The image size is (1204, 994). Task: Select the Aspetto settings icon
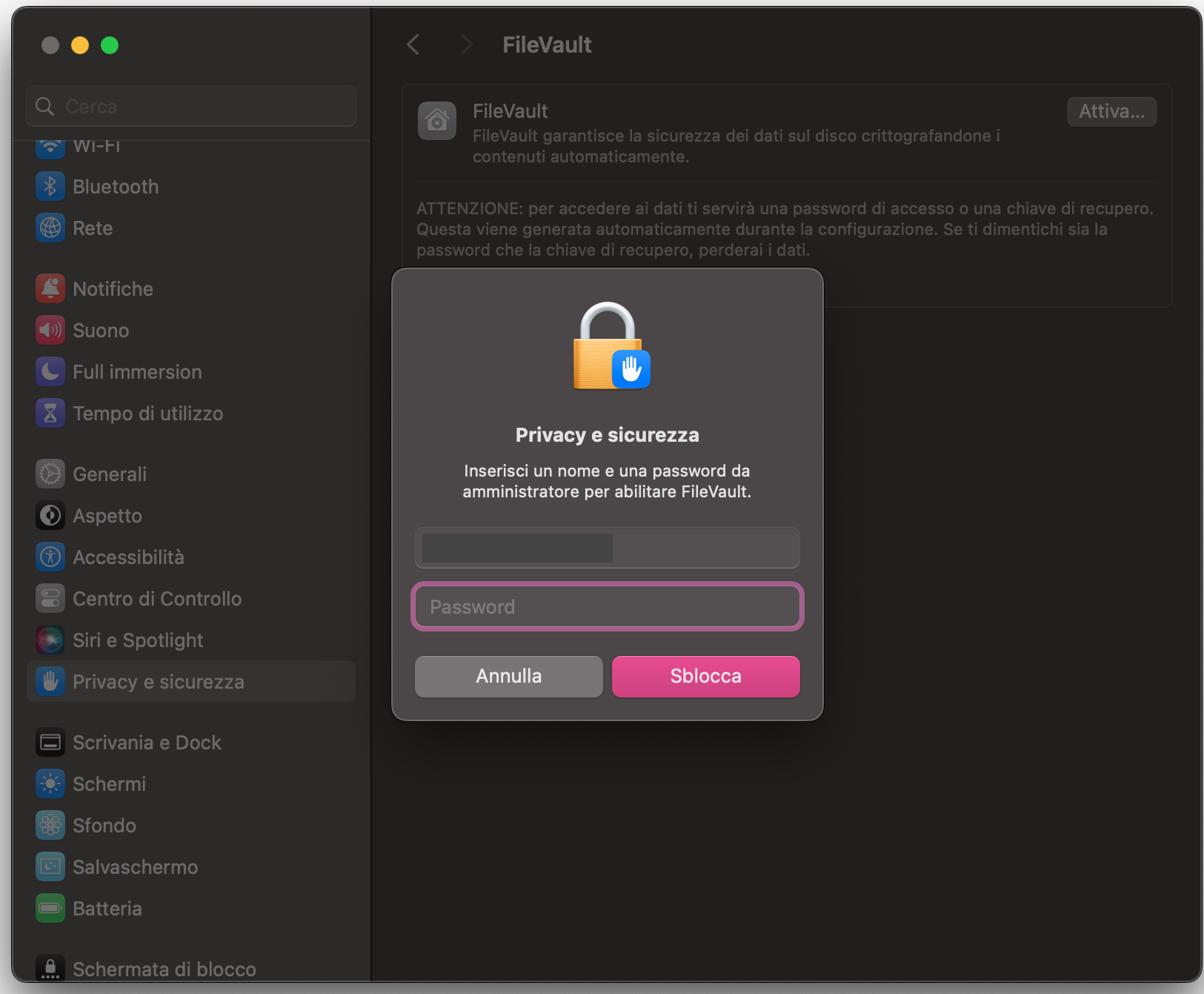[x=50, y=515]
